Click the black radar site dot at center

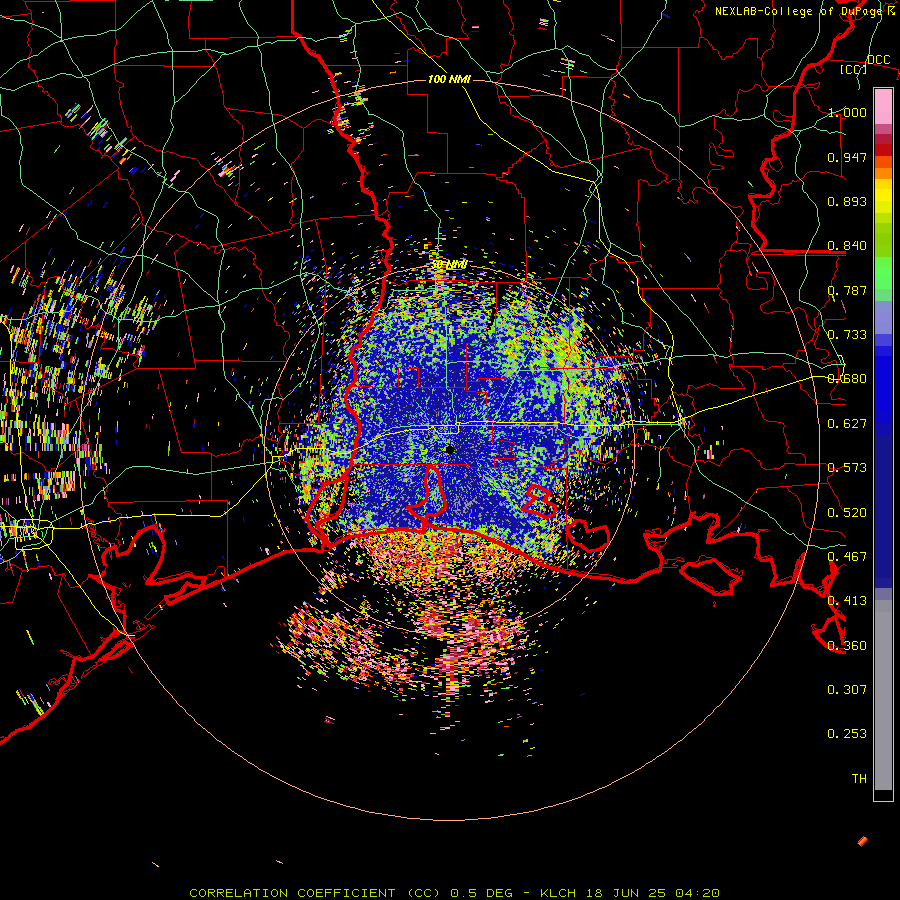click(450, 449)
